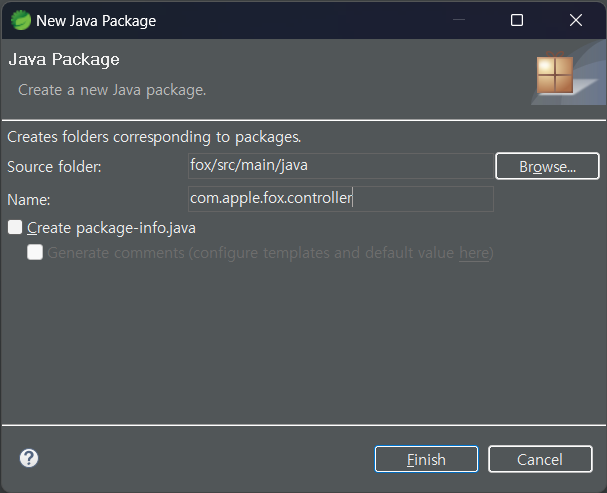Click the 'Java Package' heading text
Screen dimensions: 607x493
coord(64,60)
